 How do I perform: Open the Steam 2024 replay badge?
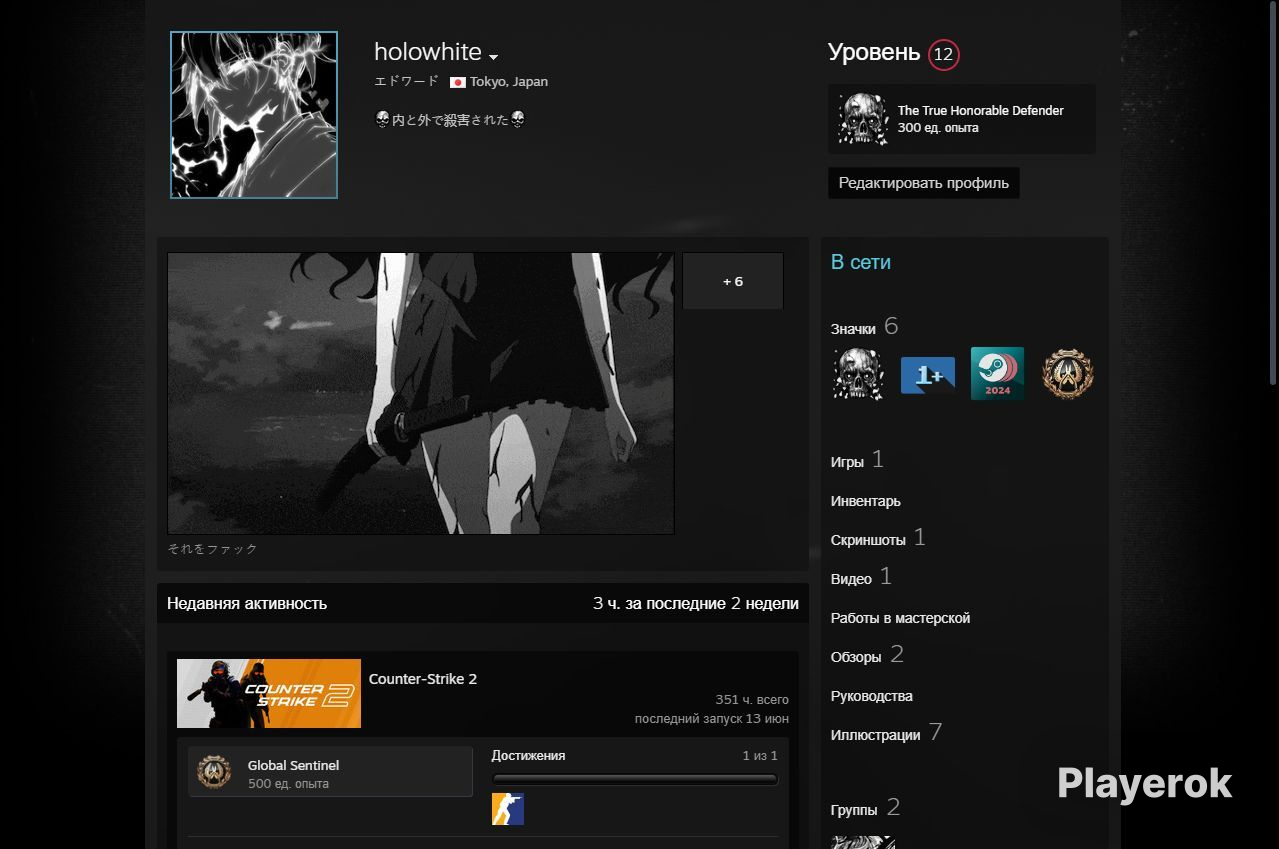point(997,374)
